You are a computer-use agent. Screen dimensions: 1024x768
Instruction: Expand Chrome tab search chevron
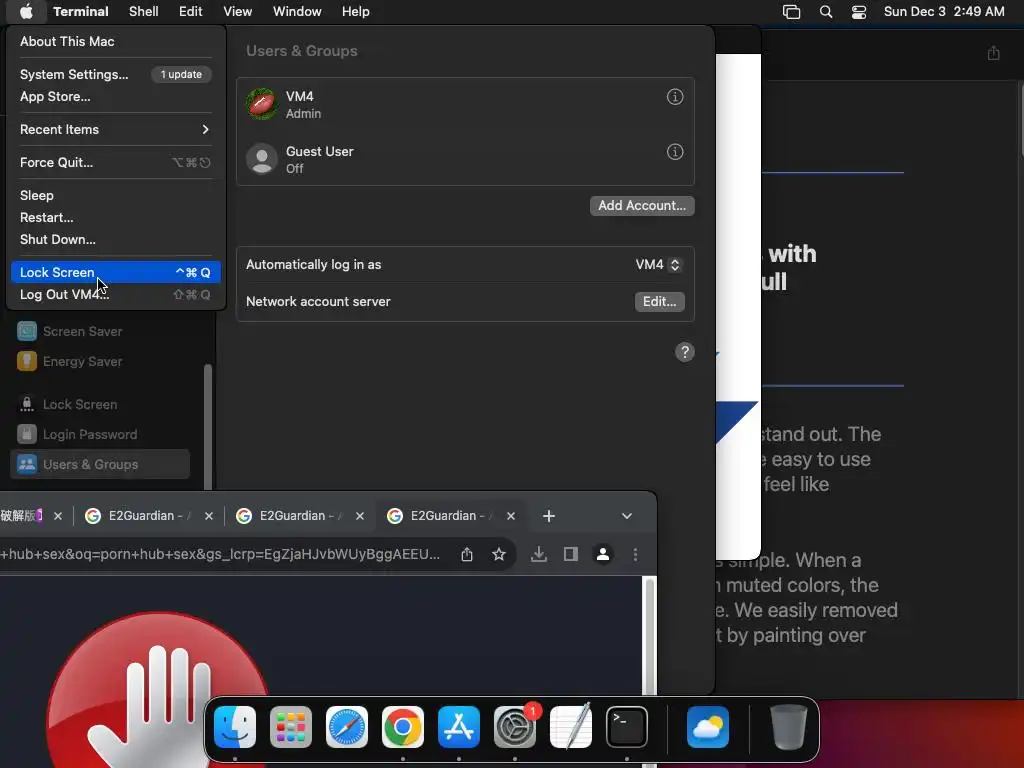(627, 516)
